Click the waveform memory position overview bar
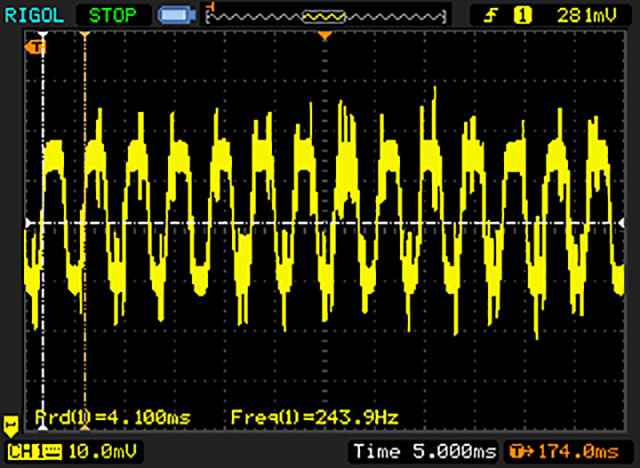 coord(325,15)
